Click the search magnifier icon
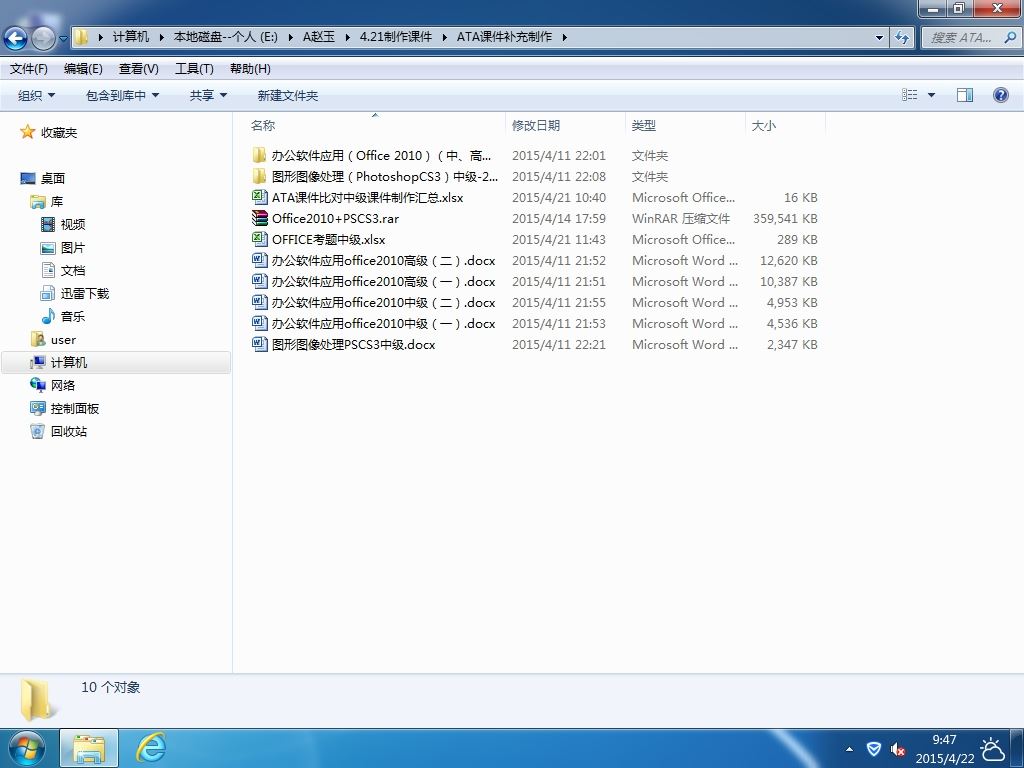This screenshot has height=768, width=1024. (x=1010, y=38)
